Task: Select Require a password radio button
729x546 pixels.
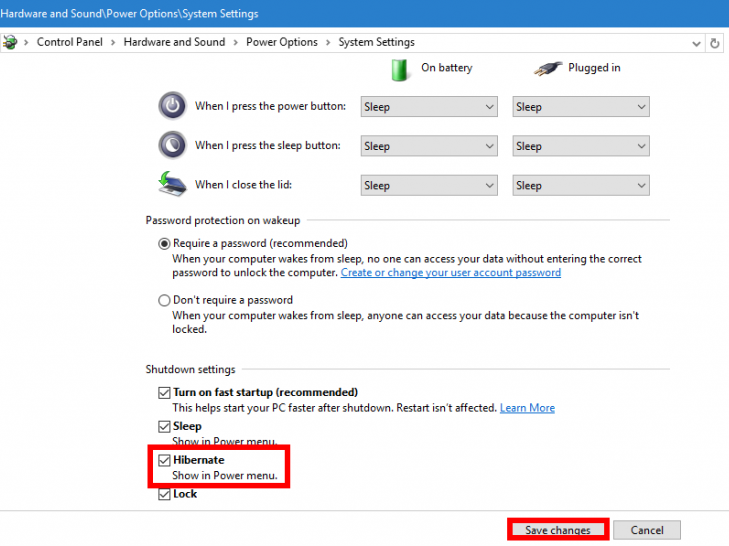Action: pyautogui.click(x=164, y=244)
